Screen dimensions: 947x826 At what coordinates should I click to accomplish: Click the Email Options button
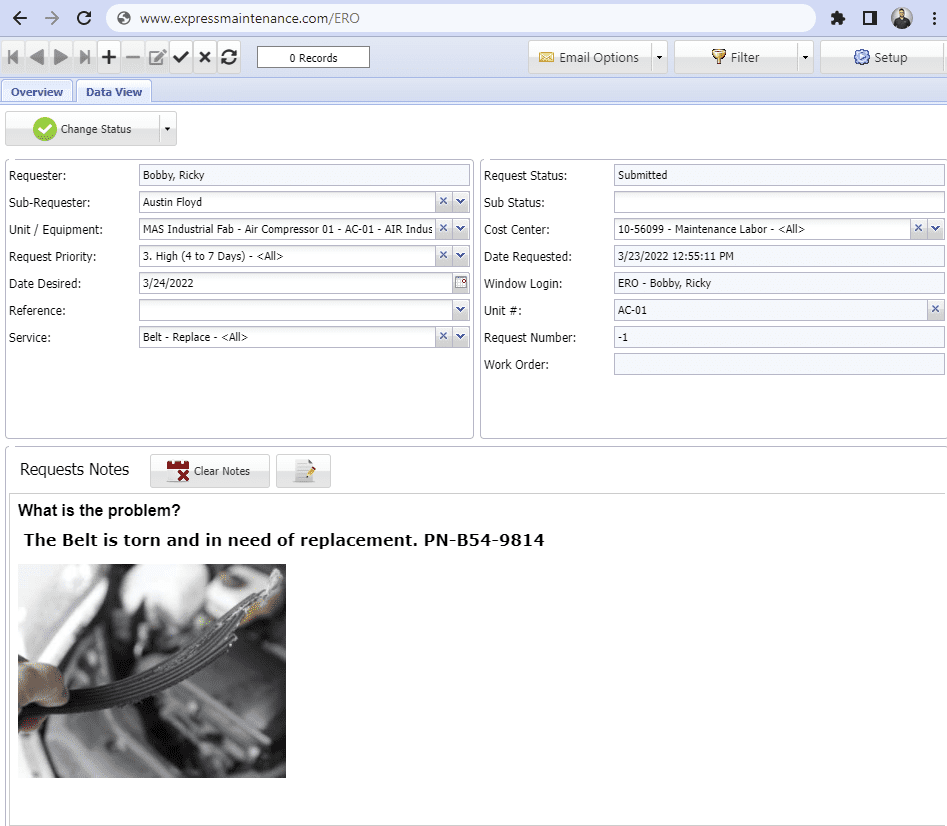coord(590,57)
